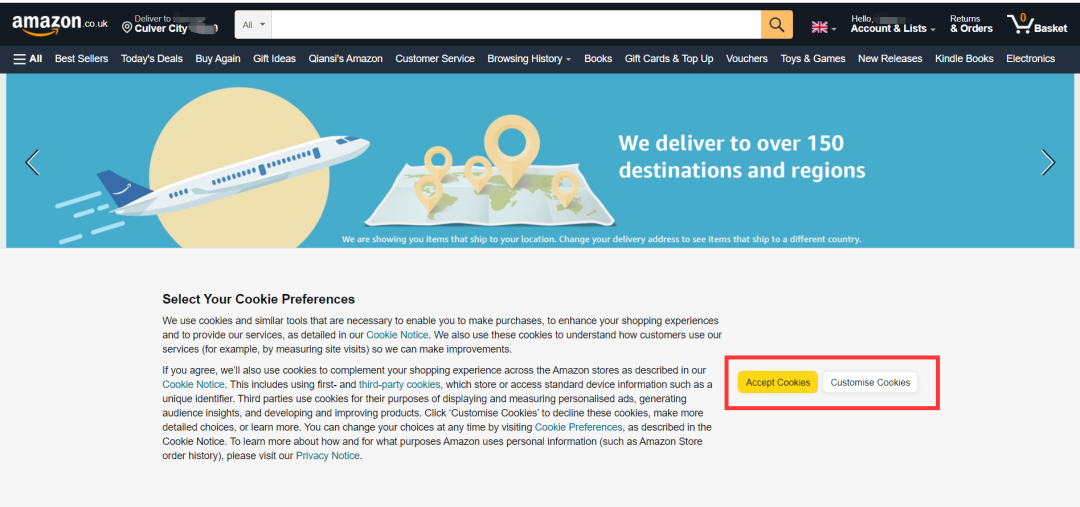Click the Amazon.co.uk logo
The image size is (1080, 507).
pyautogui.click(x=60, y=25)
